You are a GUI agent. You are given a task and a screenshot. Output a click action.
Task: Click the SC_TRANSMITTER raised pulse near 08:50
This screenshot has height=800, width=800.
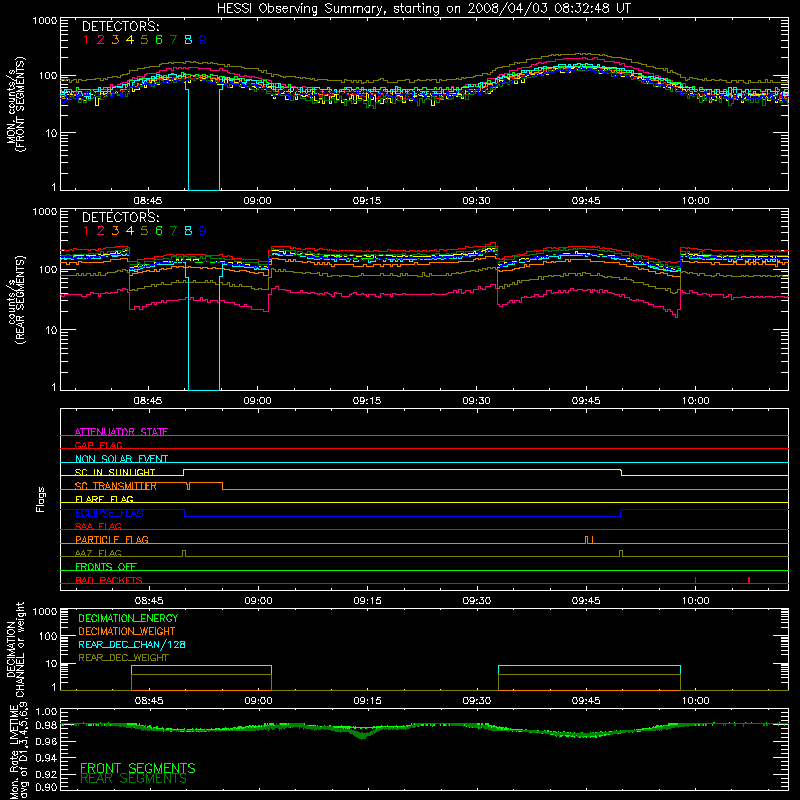coord(206,486)
